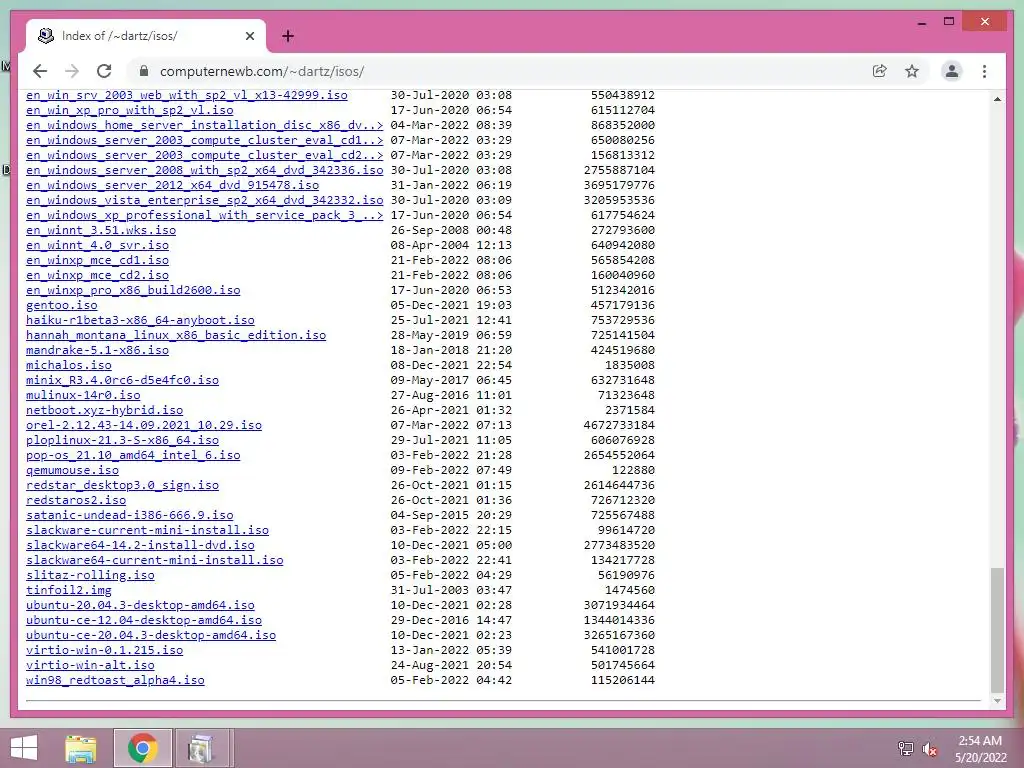
Task: Open slitaz-rolling.iso
Action: pyautogui.click(x=90, y=576)
